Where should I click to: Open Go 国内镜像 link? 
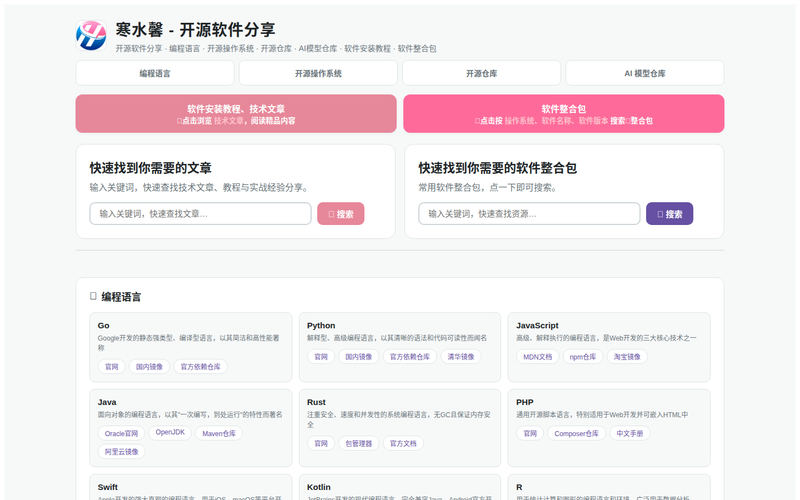(149, 366)
